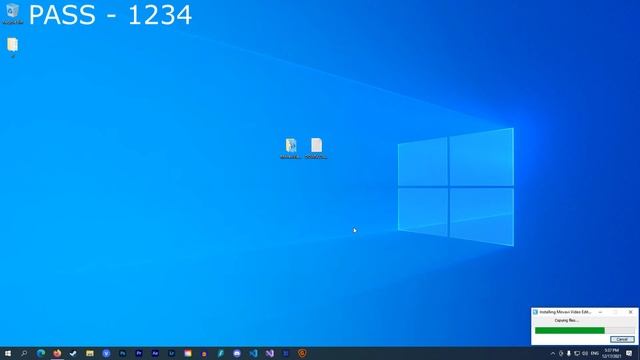Image resolution: width=640 pixels, height=360 pixels.
Task: Open microphone tray icon
Action: click(x=569, y=353)
